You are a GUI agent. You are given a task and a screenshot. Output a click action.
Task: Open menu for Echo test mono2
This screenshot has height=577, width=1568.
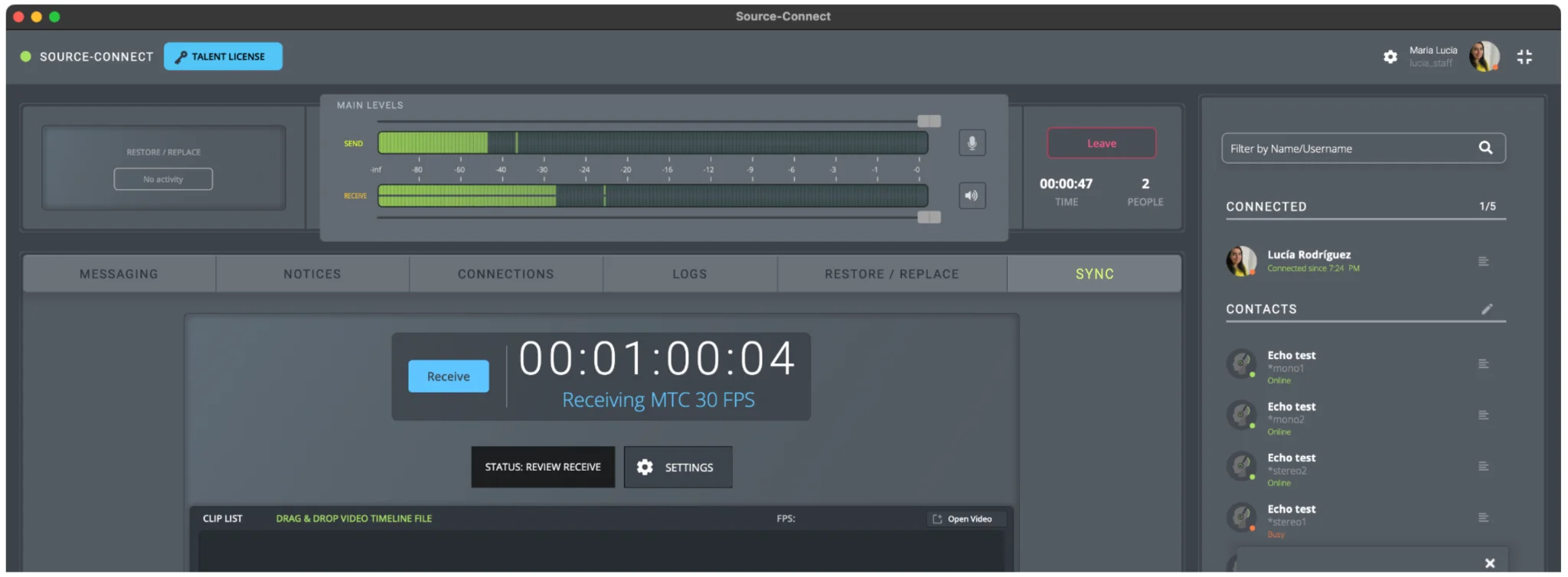click(x=1483, y=416)
